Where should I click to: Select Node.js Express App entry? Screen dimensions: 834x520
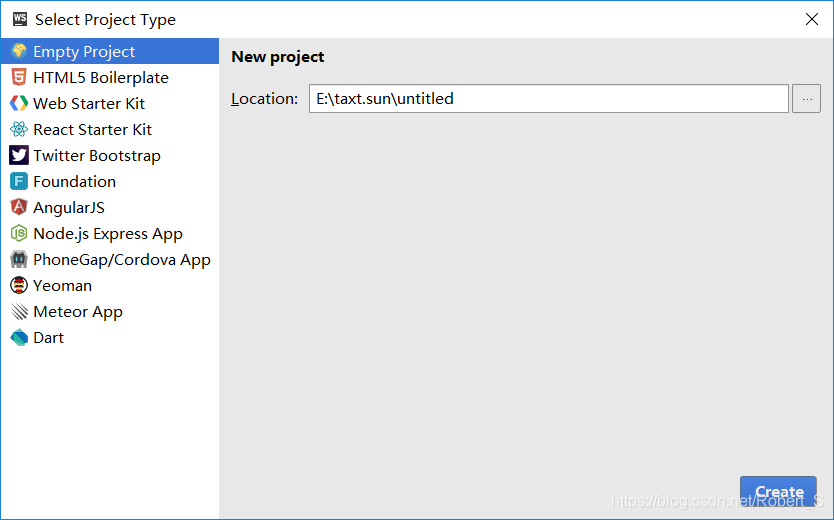point(110,233)
